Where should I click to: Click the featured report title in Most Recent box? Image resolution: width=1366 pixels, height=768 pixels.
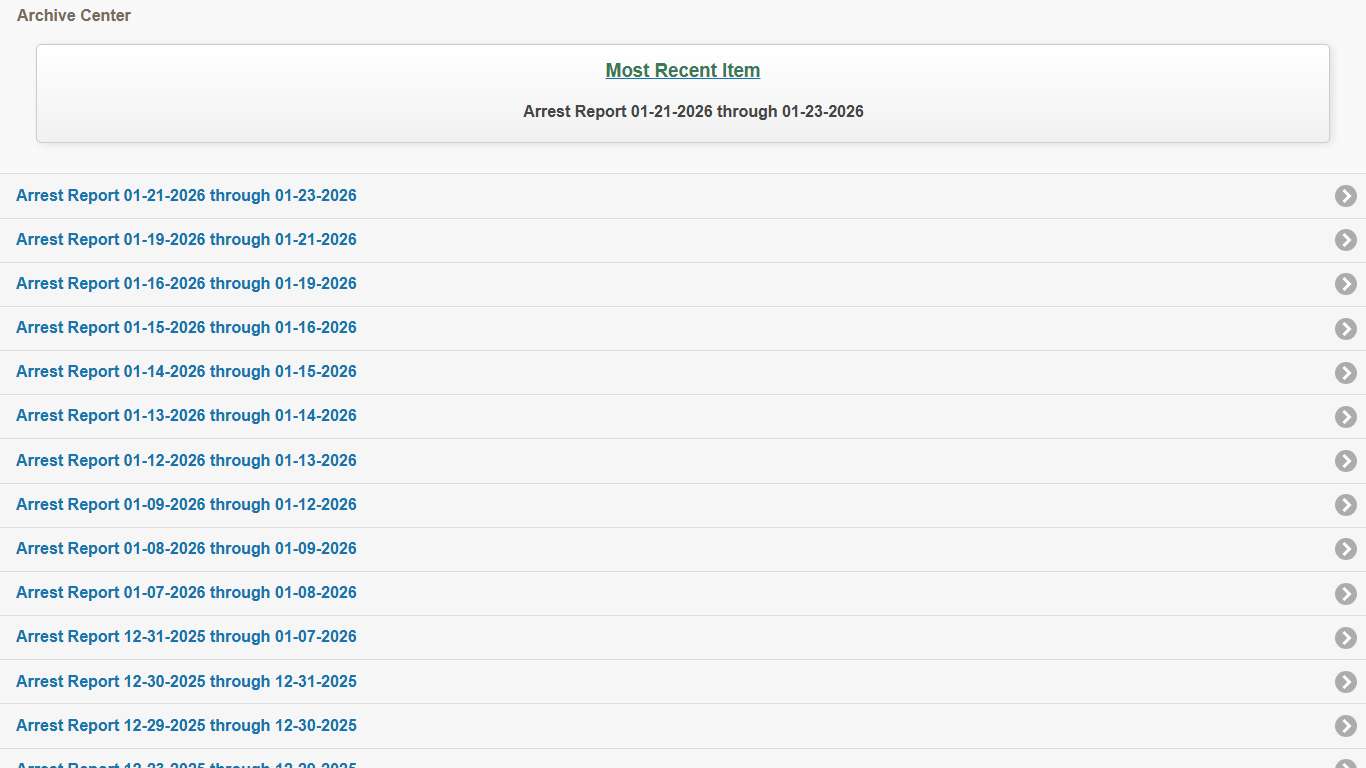coord(693,112)
